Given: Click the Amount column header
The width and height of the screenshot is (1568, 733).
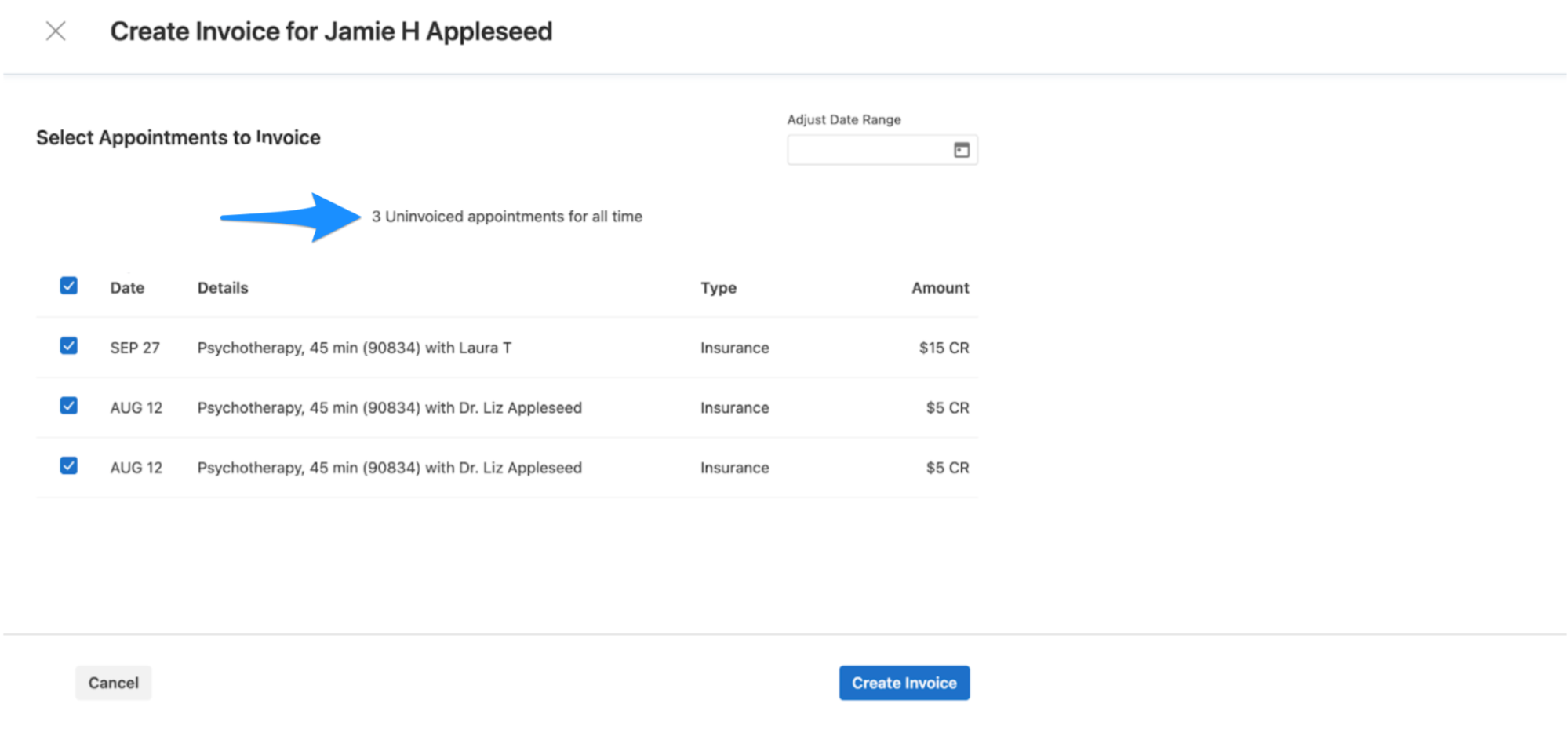Looking at the screenshot, I should (x=940, y=287).
